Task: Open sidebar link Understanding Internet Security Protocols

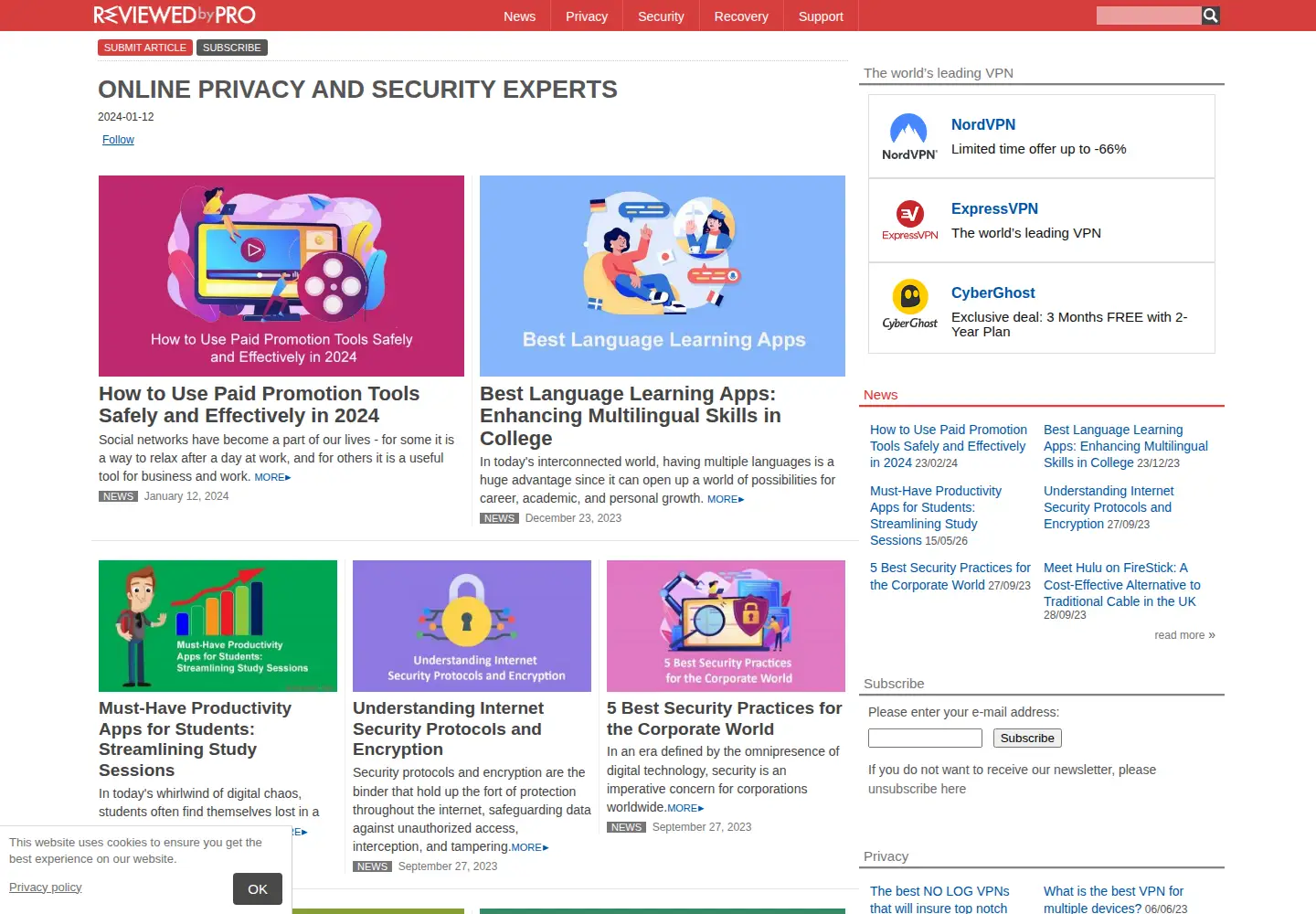Action: pyautogui.click(x=1109, y=507)
